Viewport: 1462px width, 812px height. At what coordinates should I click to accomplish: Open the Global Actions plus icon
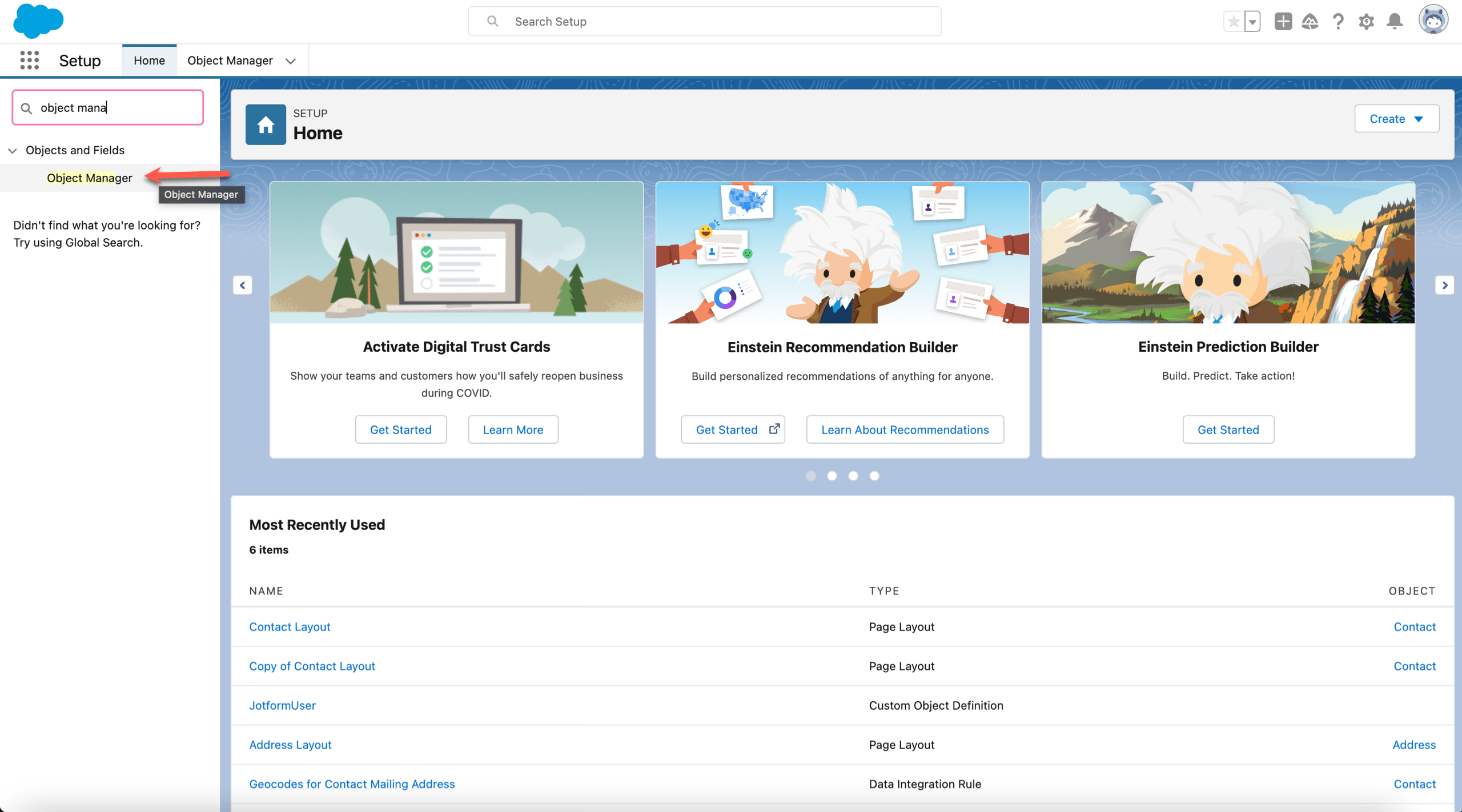pyautogui.click(x=1283, y=22)
